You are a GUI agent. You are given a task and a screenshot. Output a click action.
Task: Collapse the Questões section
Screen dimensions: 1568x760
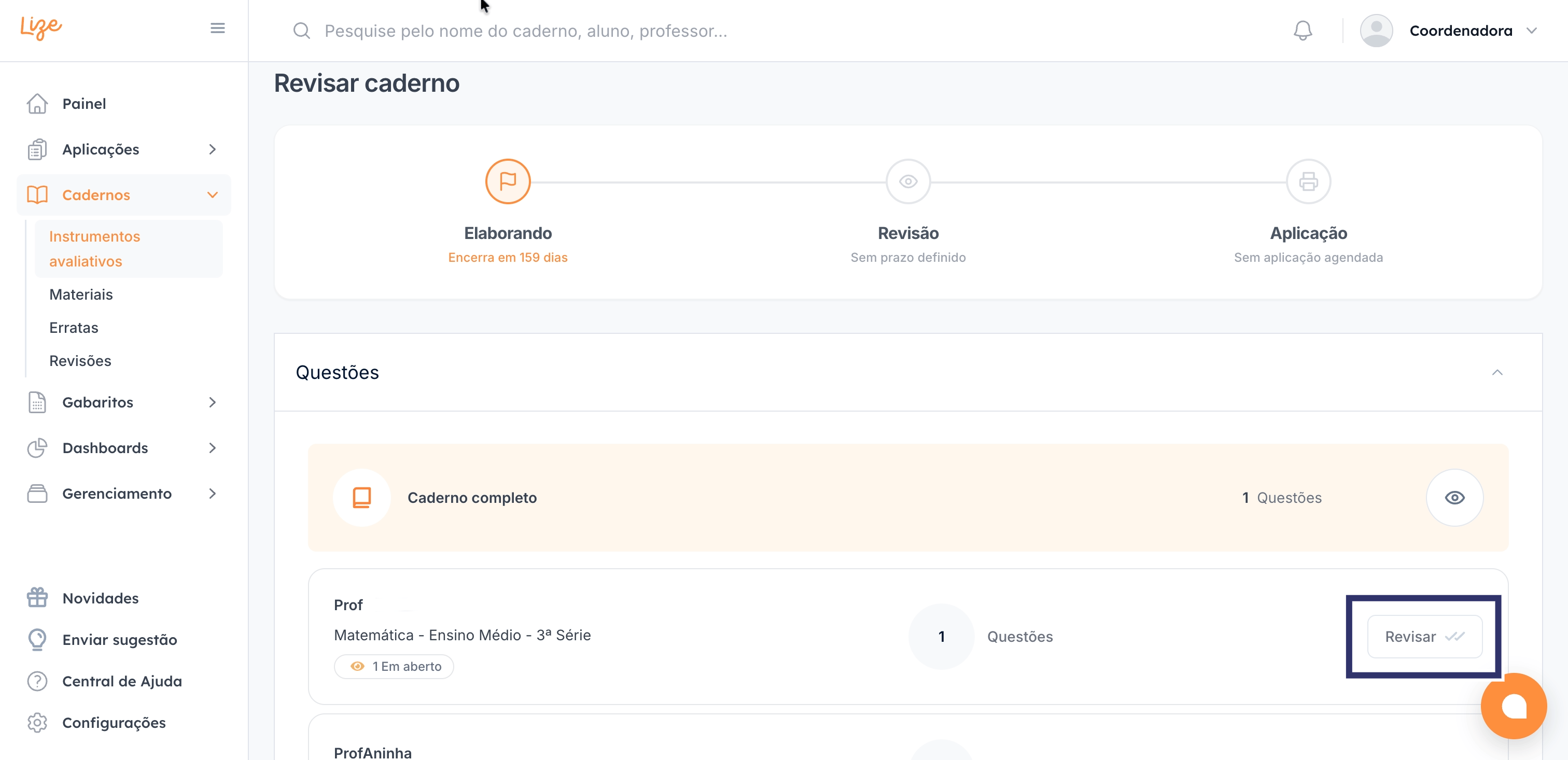point(1497,372)
